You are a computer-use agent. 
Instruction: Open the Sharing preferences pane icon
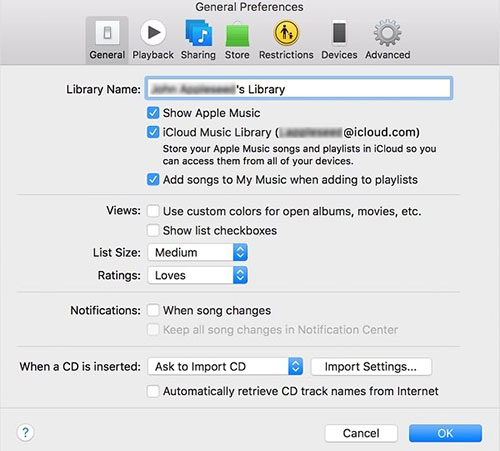198,33
